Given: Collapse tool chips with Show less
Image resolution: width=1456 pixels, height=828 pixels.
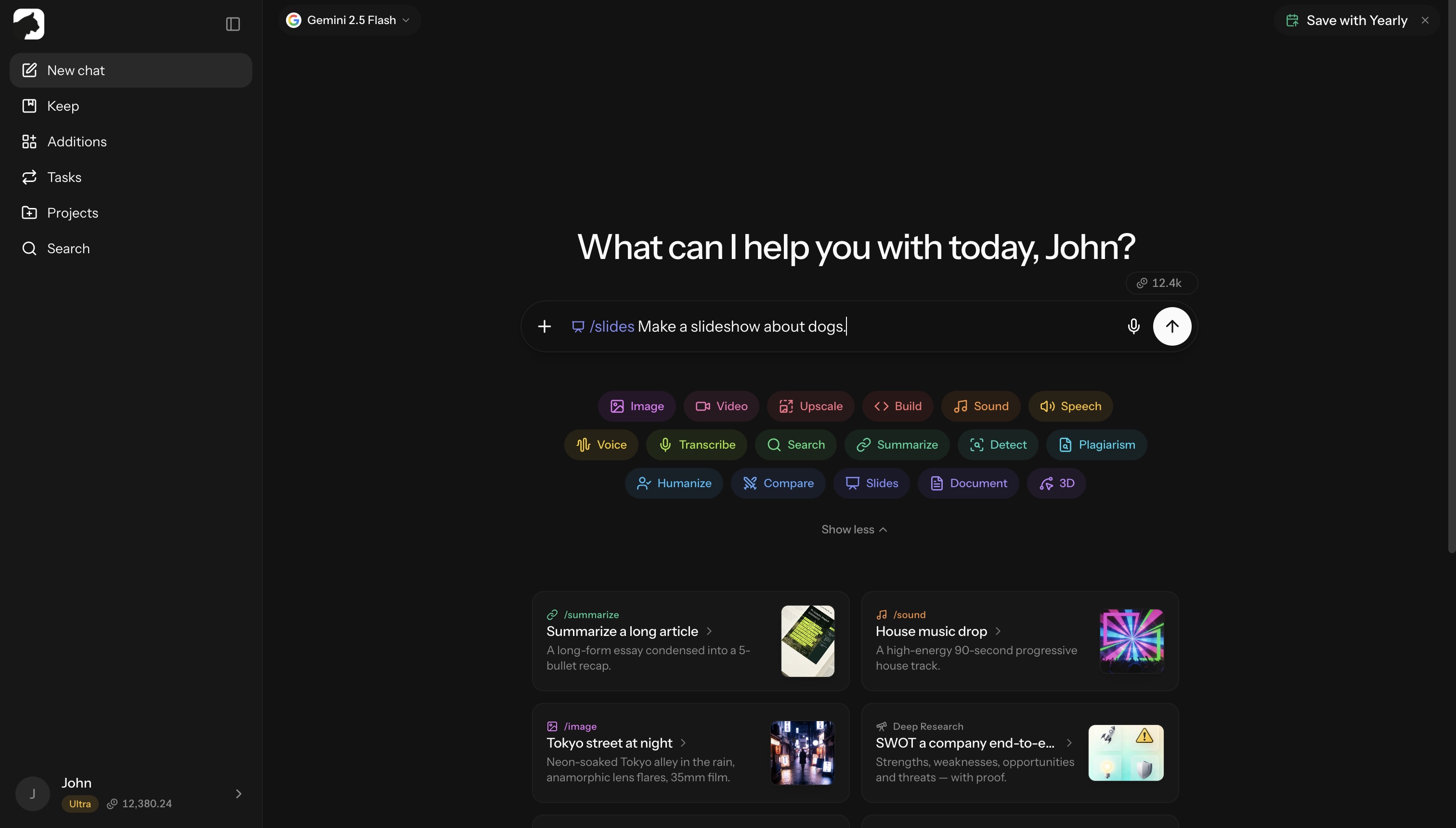Looking at the screenshot, I should point(854,530).
